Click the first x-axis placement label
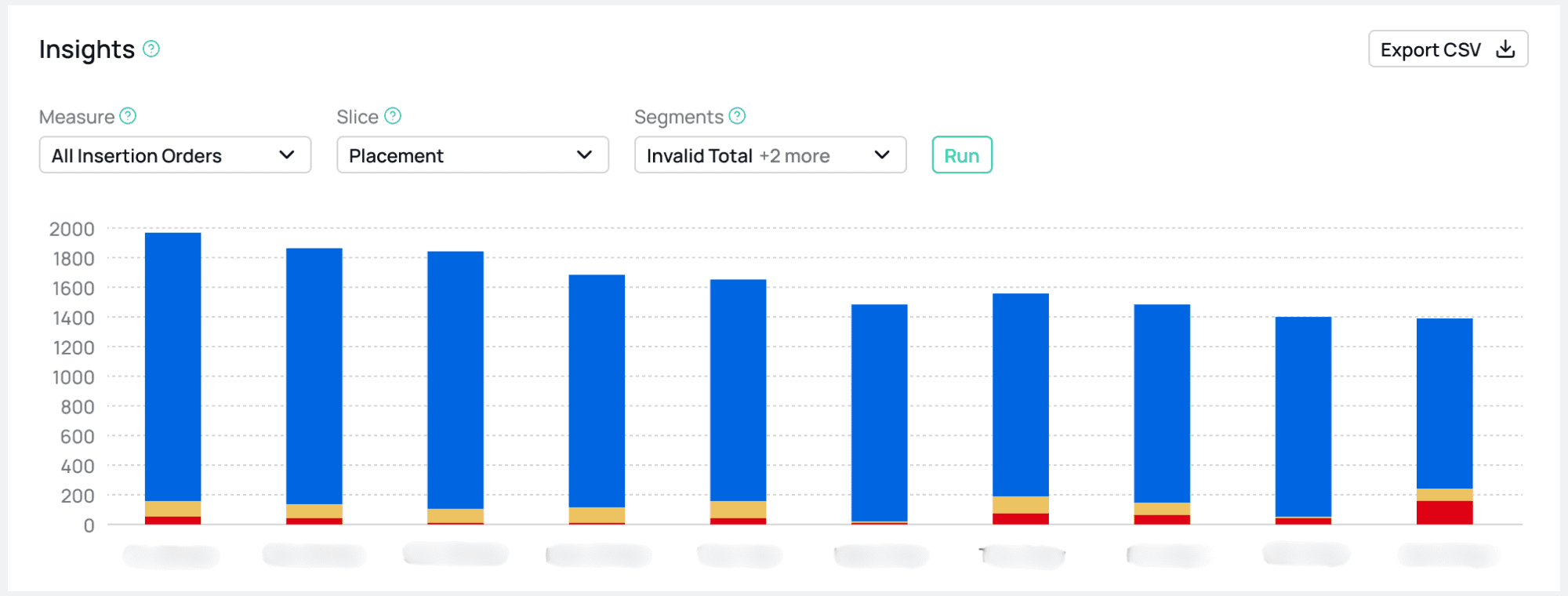 click(x=171, y=555)
